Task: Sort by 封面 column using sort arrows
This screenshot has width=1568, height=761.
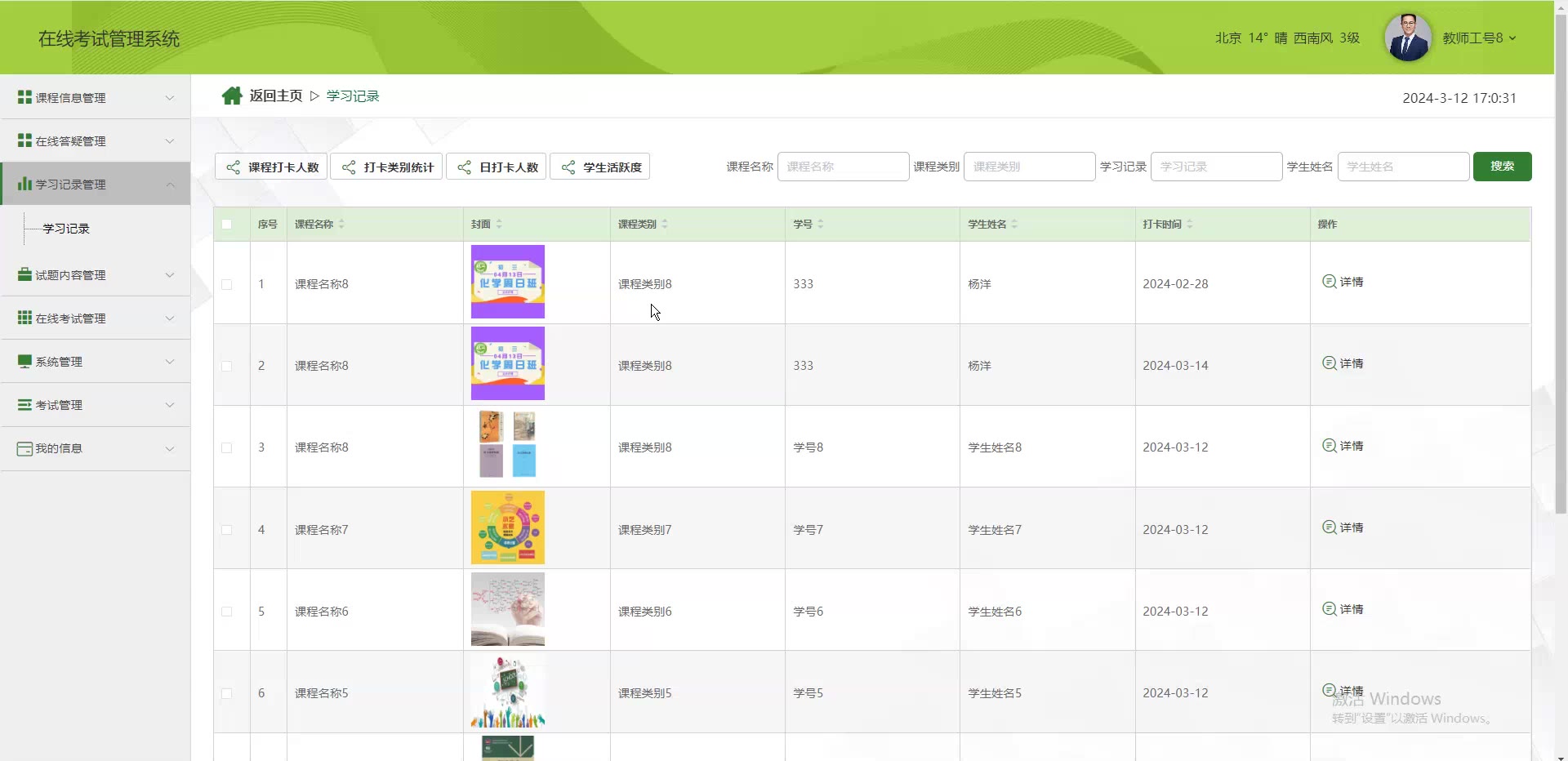Action: click(499, 224)
